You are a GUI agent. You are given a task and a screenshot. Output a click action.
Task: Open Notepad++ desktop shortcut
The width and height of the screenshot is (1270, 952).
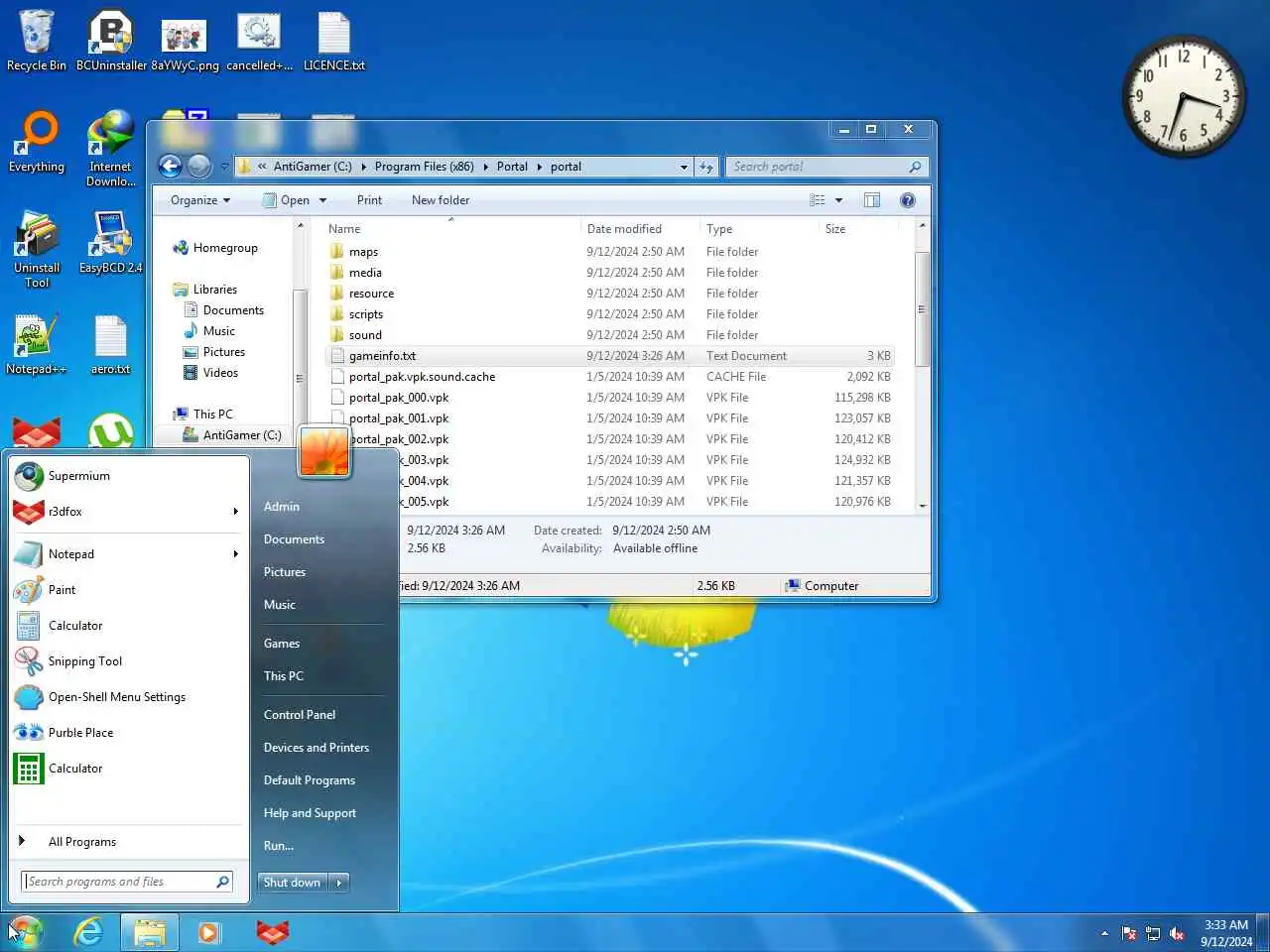pos(37,344)
